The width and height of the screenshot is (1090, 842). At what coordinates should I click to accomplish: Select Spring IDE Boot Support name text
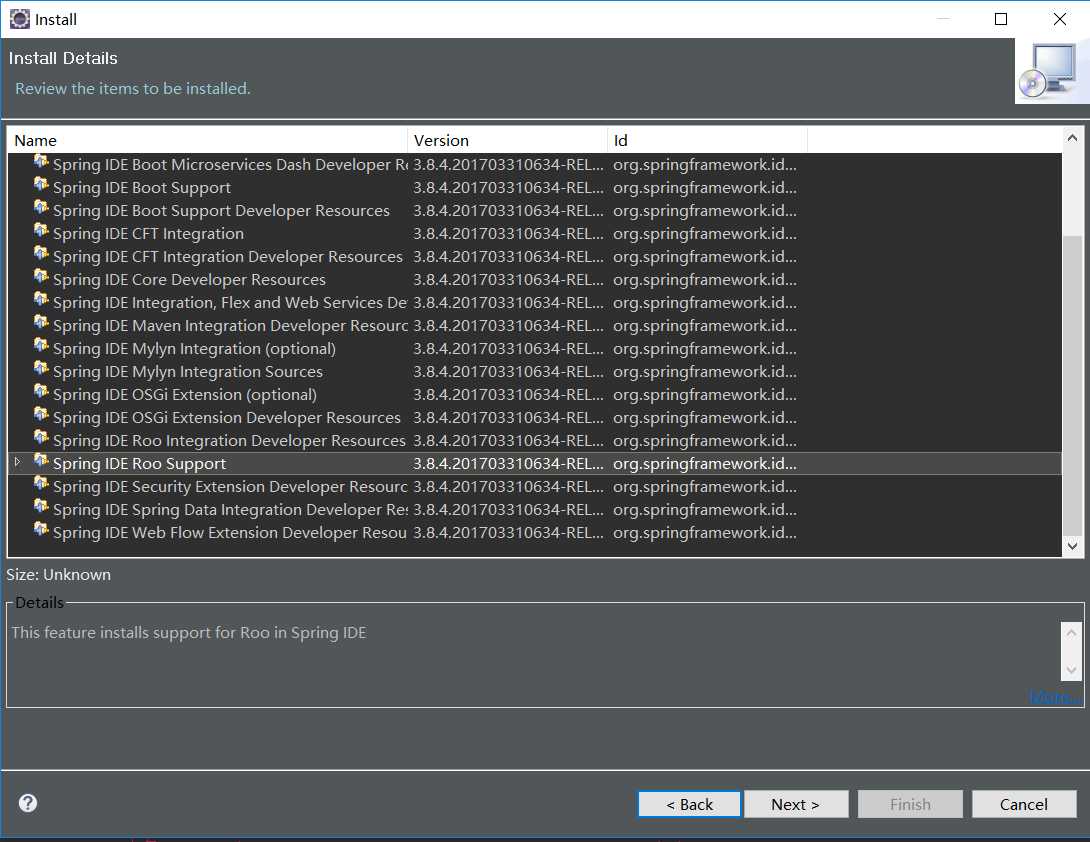coord(142,188)
